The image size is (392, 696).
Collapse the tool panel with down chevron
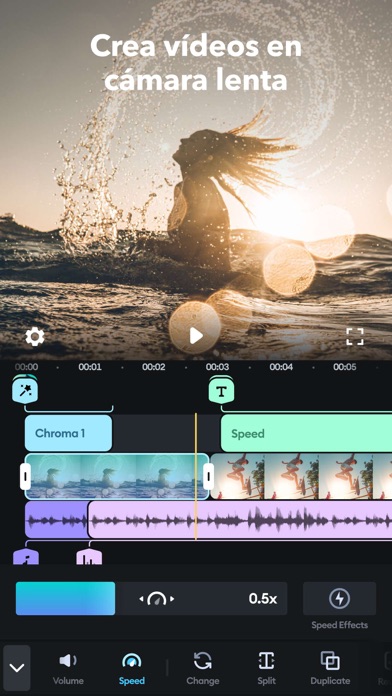click(17, 668)
